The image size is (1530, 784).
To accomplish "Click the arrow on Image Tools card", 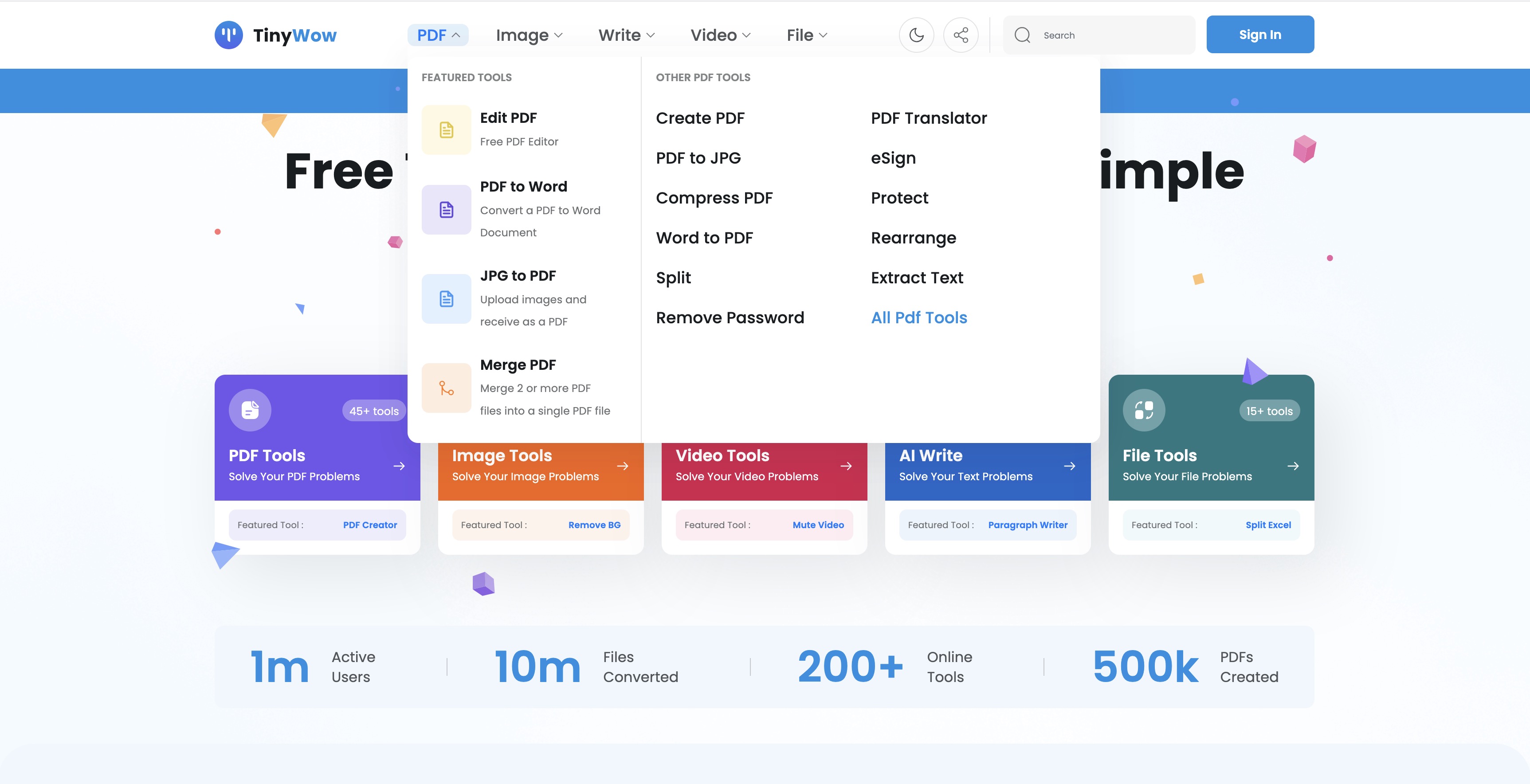I will 623,466.
